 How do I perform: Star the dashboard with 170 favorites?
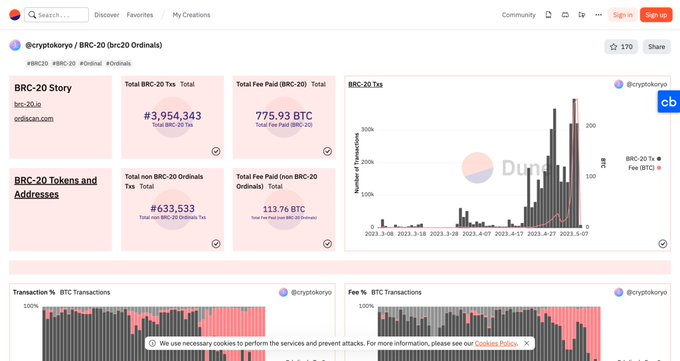621,47
